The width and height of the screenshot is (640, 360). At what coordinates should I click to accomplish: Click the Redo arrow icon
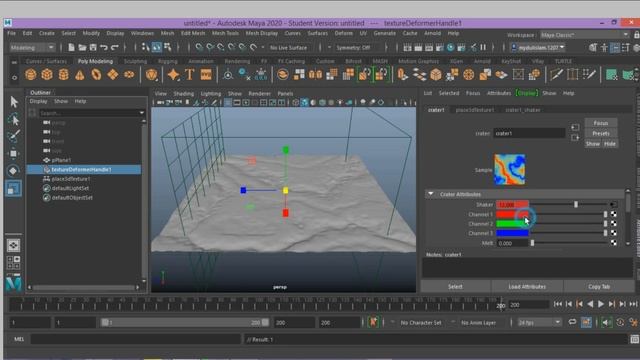[x=115, y=47]
